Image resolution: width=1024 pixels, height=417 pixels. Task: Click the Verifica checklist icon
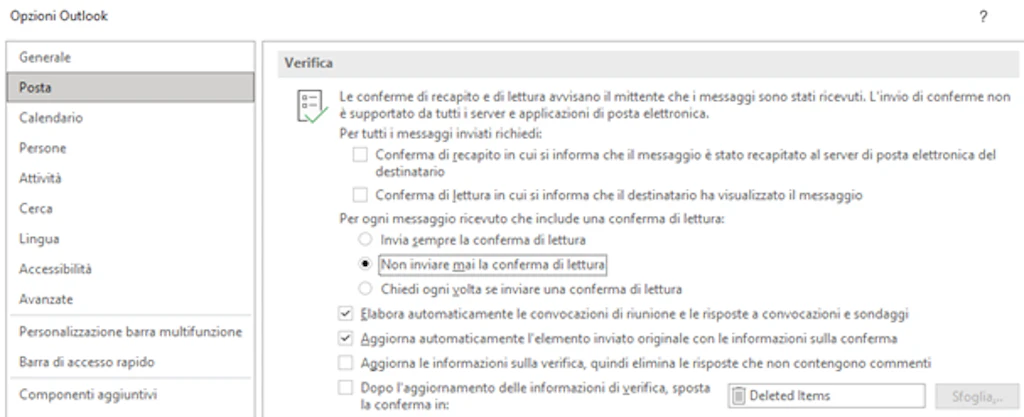312,108
